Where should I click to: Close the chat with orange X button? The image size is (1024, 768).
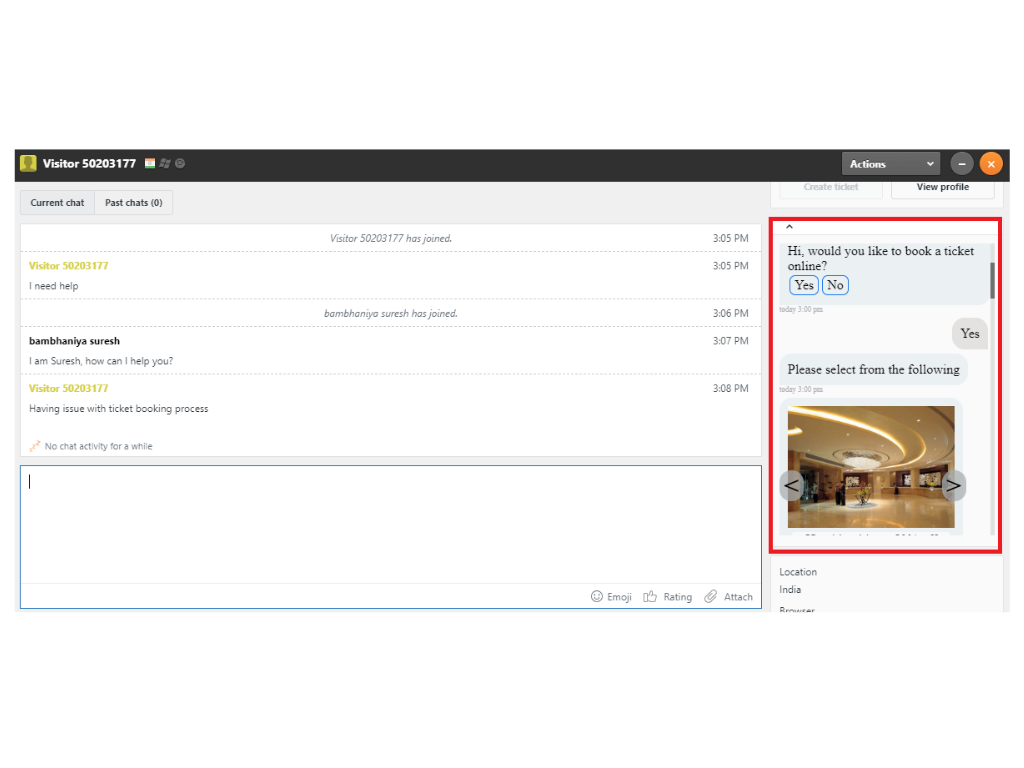[x=991, y=164]
